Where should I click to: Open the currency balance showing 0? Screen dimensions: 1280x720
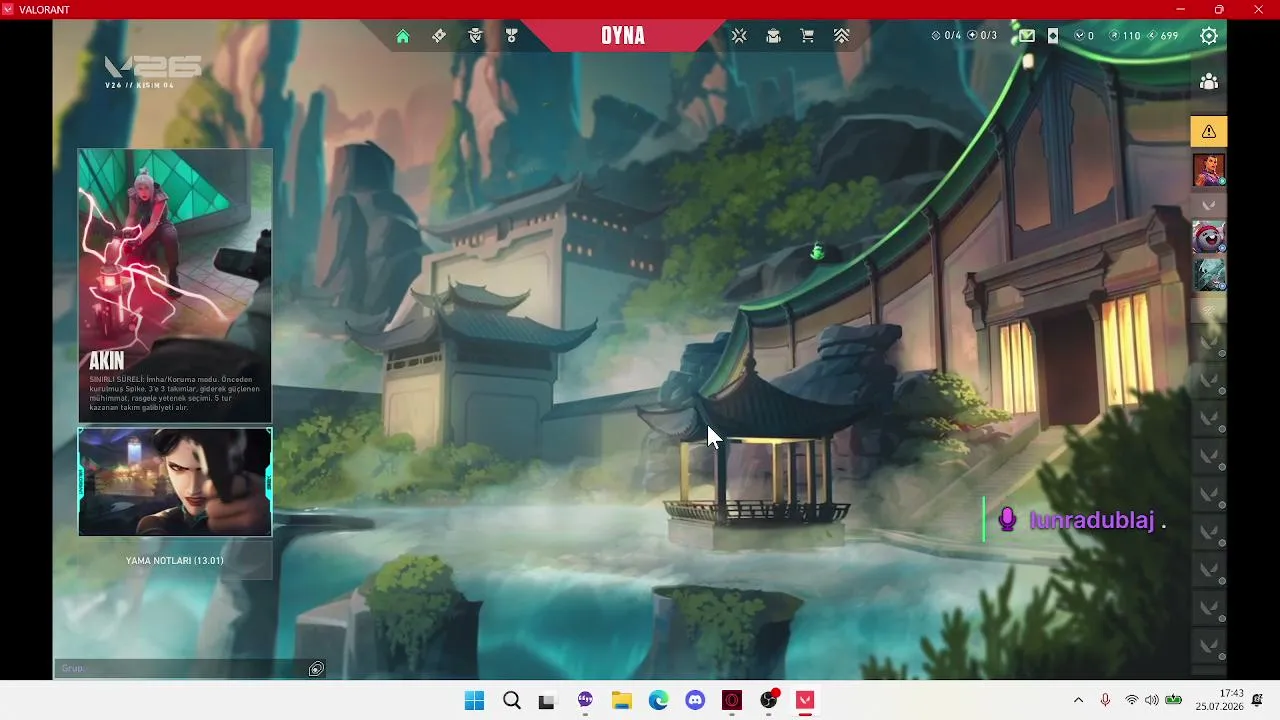coord(1084,36)
